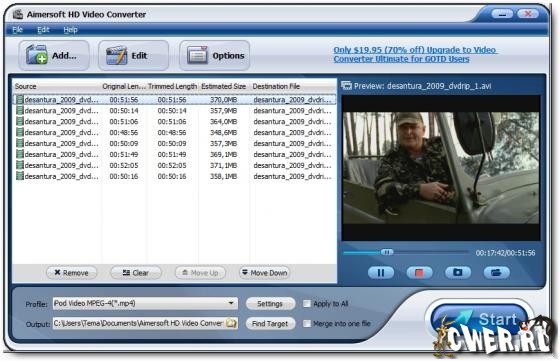
Task: Open the File menu
Action: click(18, 30)
